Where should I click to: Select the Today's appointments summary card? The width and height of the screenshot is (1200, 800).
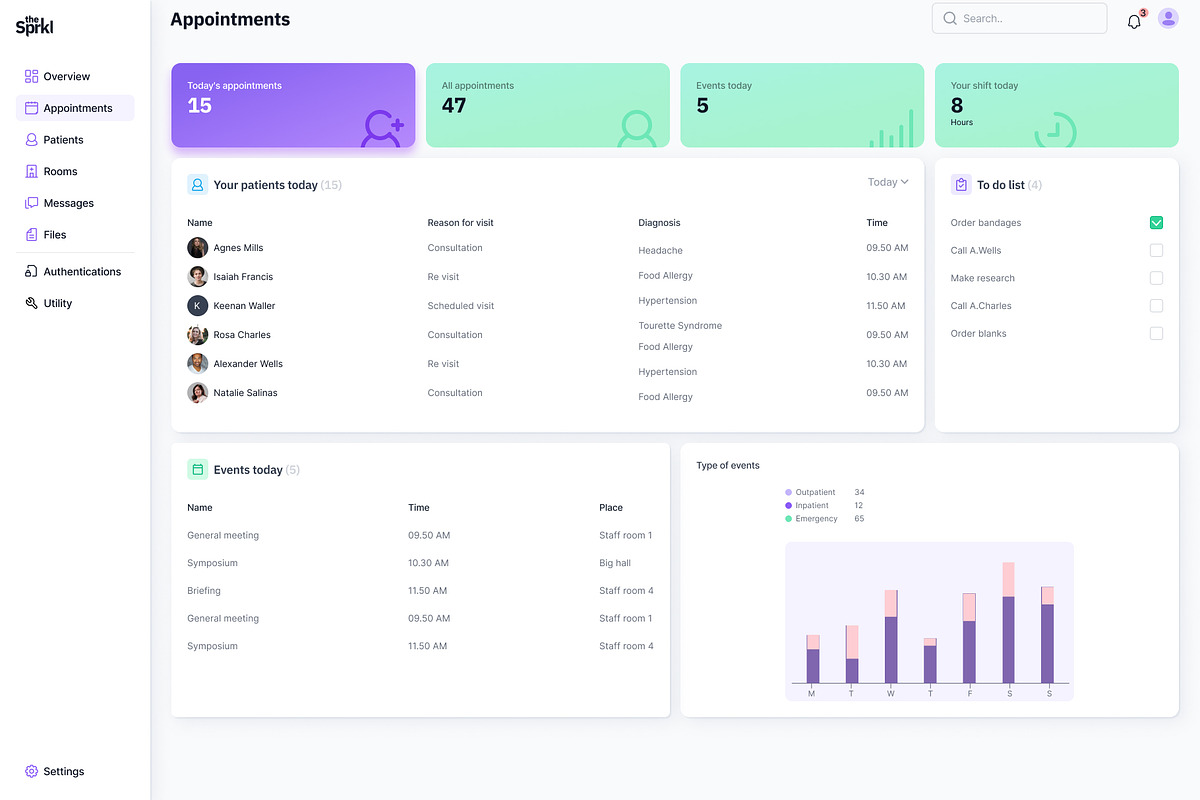coord(293,105)
